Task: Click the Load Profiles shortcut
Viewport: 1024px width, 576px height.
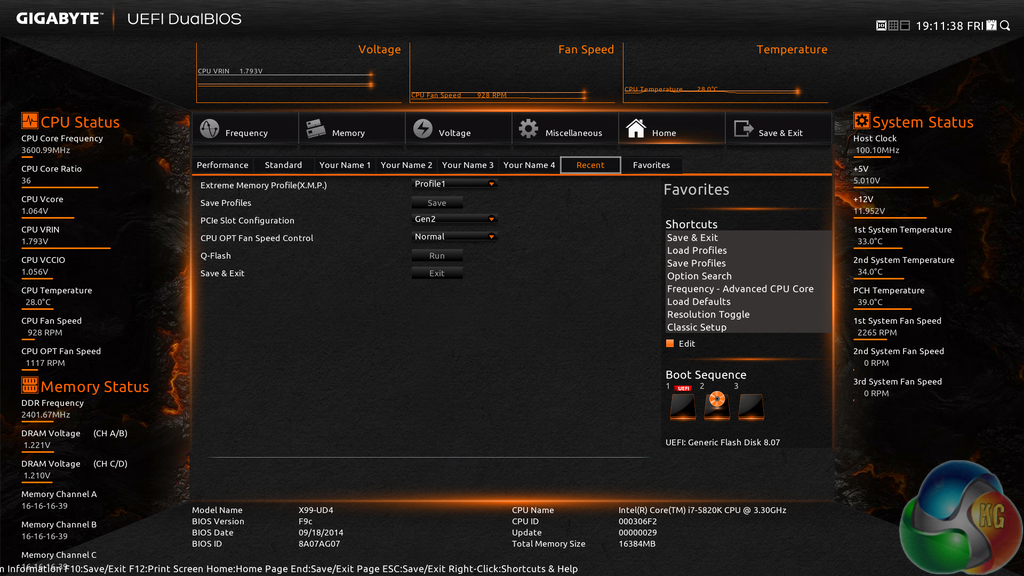Action: click(697, 250)
